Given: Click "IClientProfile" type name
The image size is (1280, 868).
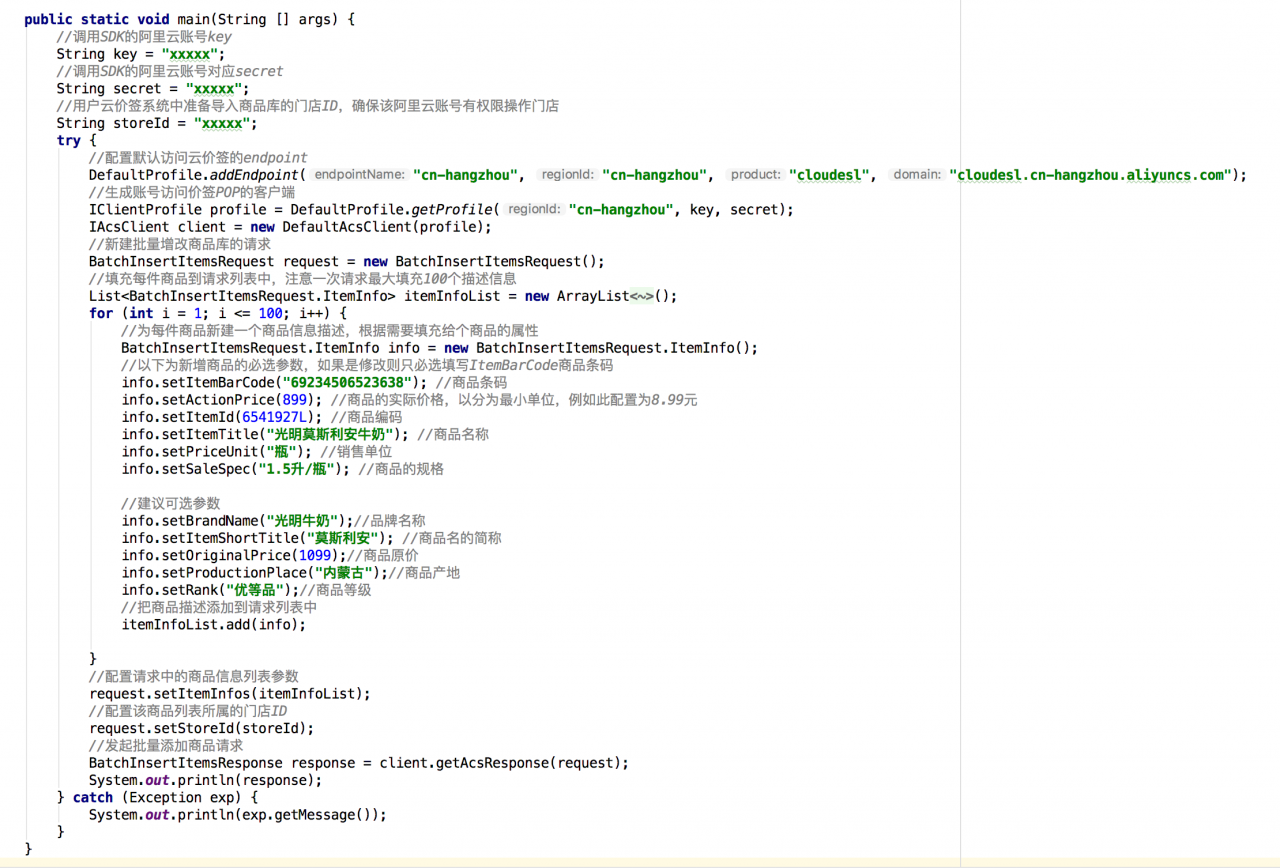Looking at the screenshot, I should click(145, 209).
